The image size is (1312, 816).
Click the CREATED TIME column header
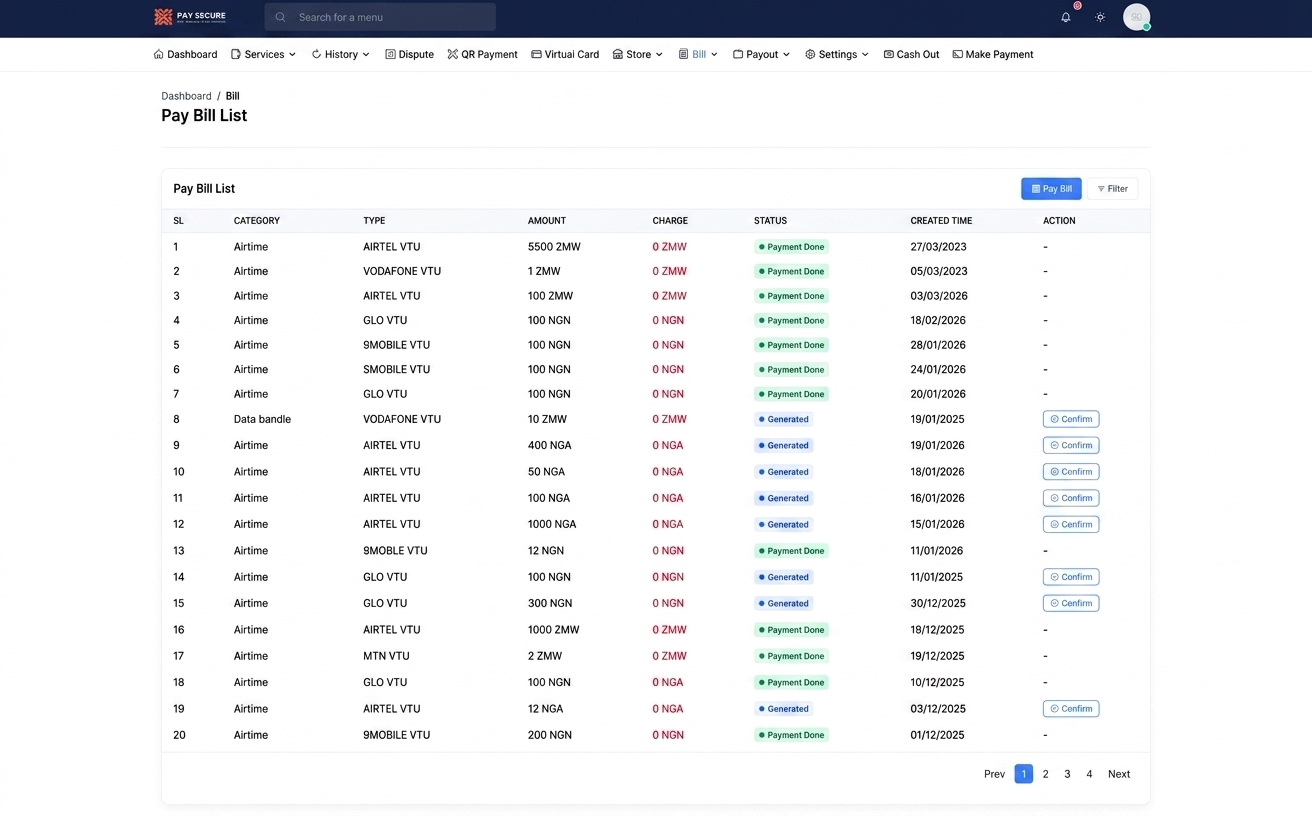(941, 221)
